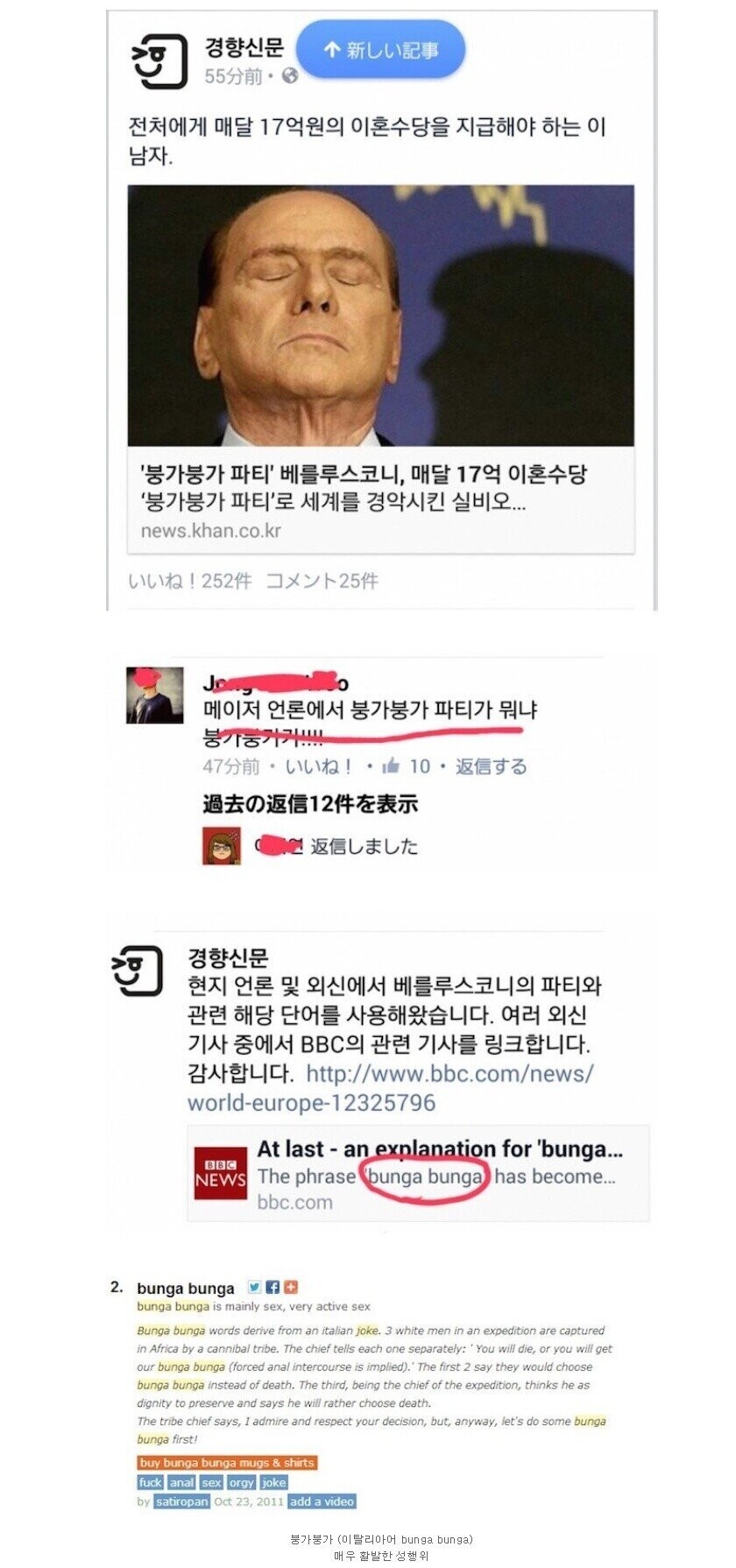Select buy bunga bunga mugs & shirts

click(x=227, y=1462)
